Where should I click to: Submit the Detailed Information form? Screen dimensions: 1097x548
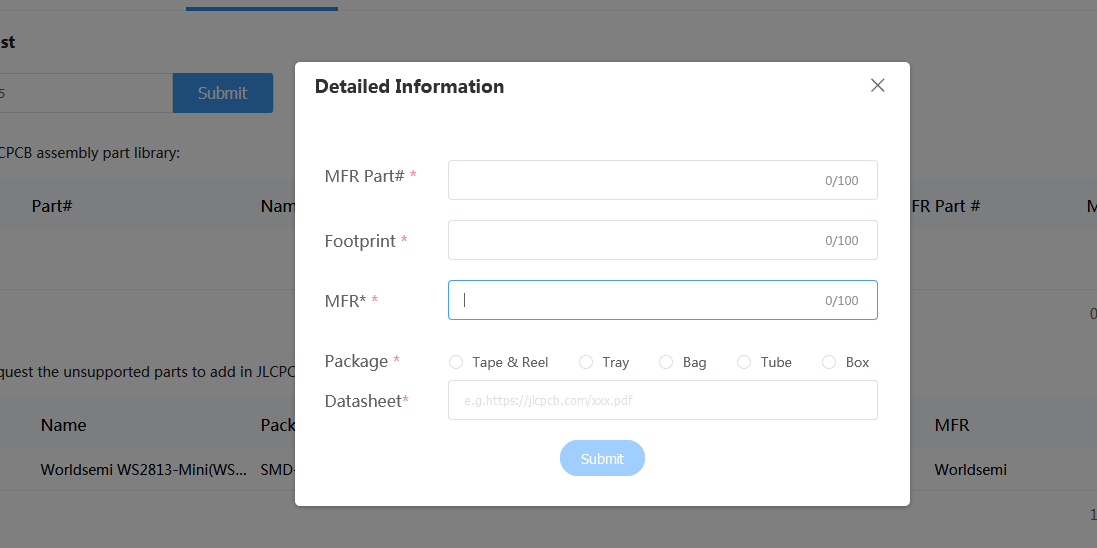[602, 458]
